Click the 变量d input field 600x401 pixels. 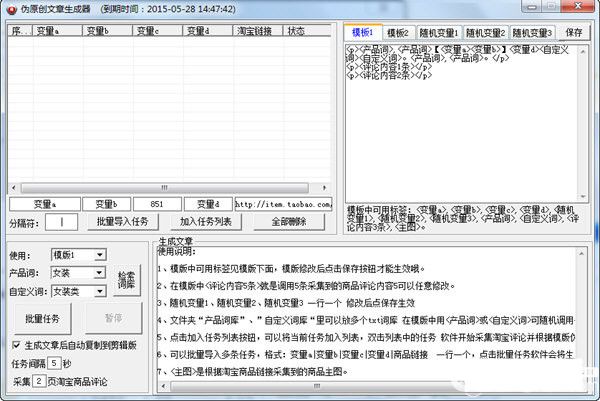pos(208,204)
